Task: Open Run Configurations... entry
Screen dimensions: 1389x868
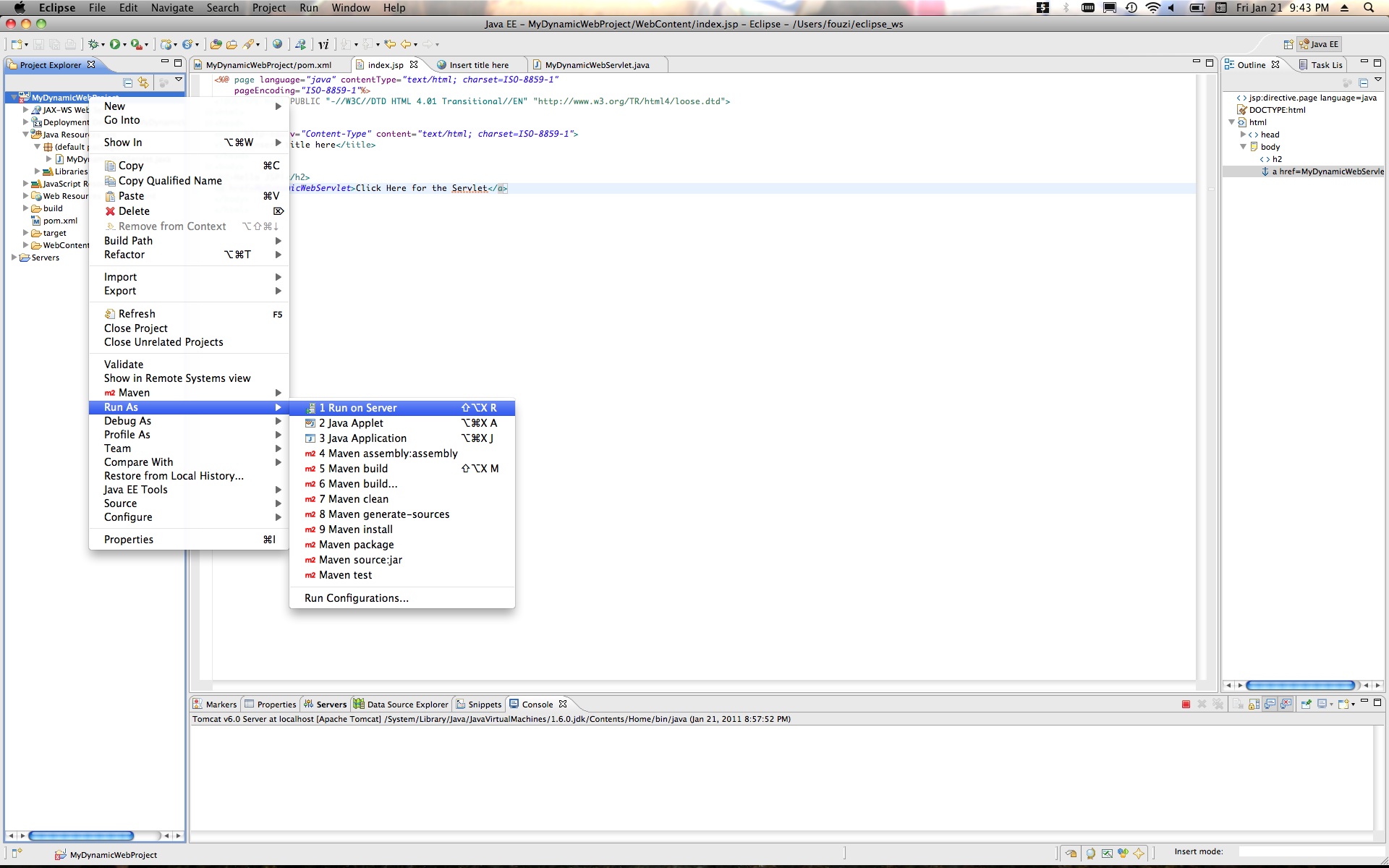Action: pyautogui.click(x=402, y=598)
